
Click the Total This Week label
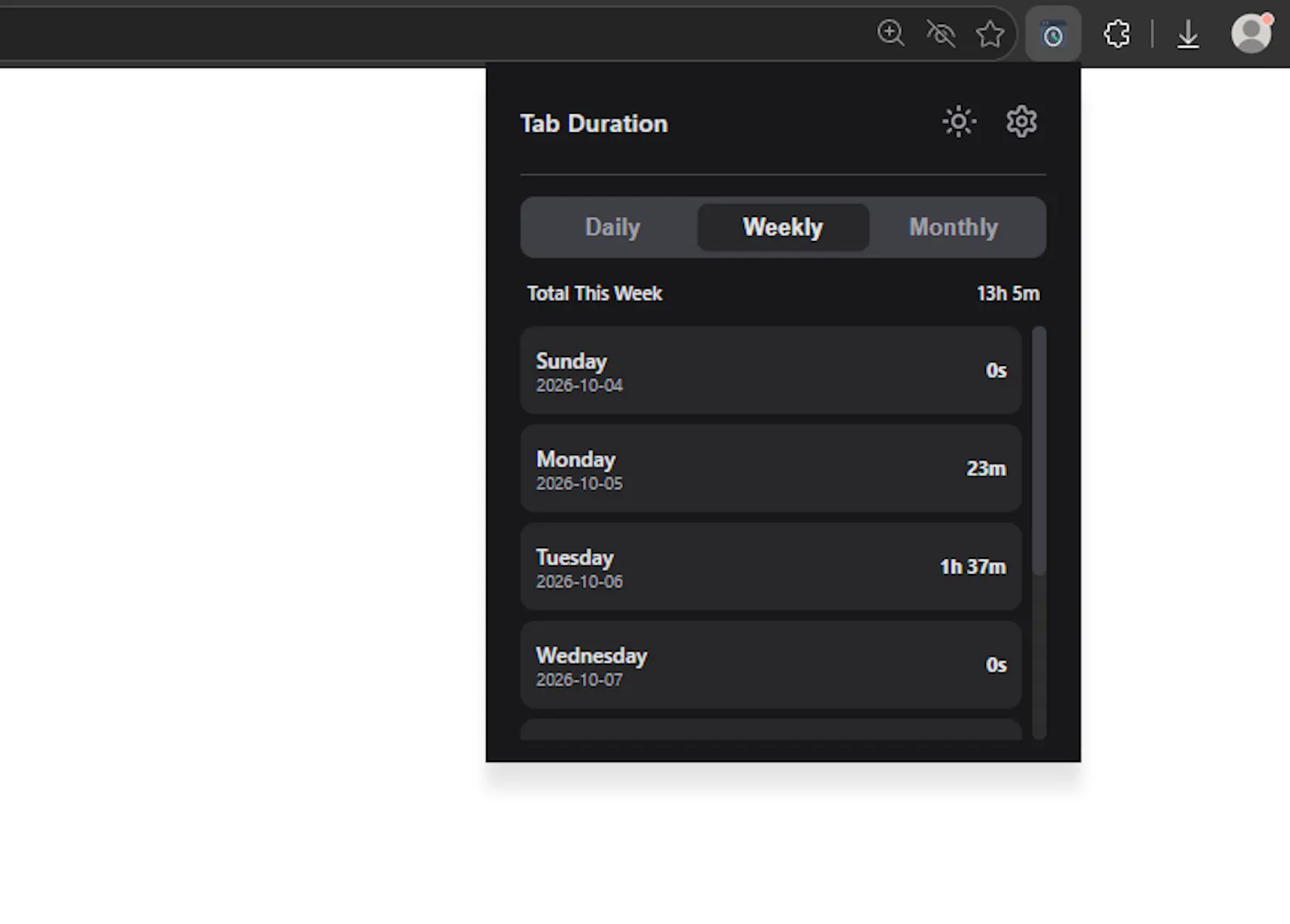click(x=594, y=293)
